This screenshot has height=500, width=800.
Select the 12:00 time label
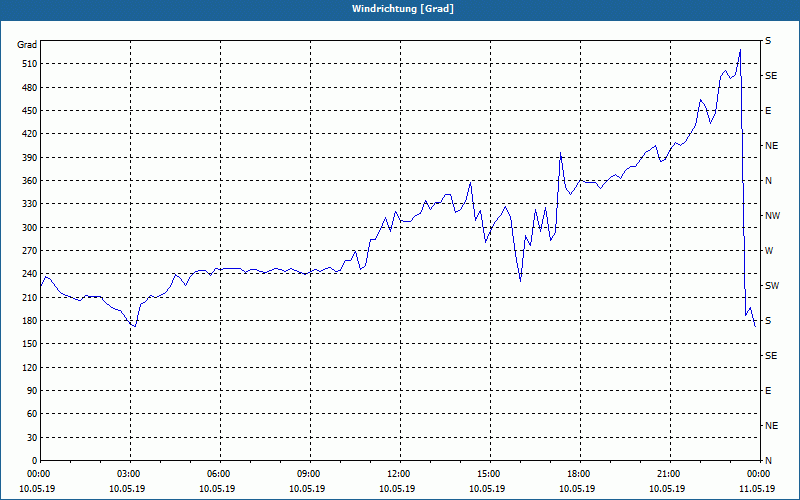point(400,474)
